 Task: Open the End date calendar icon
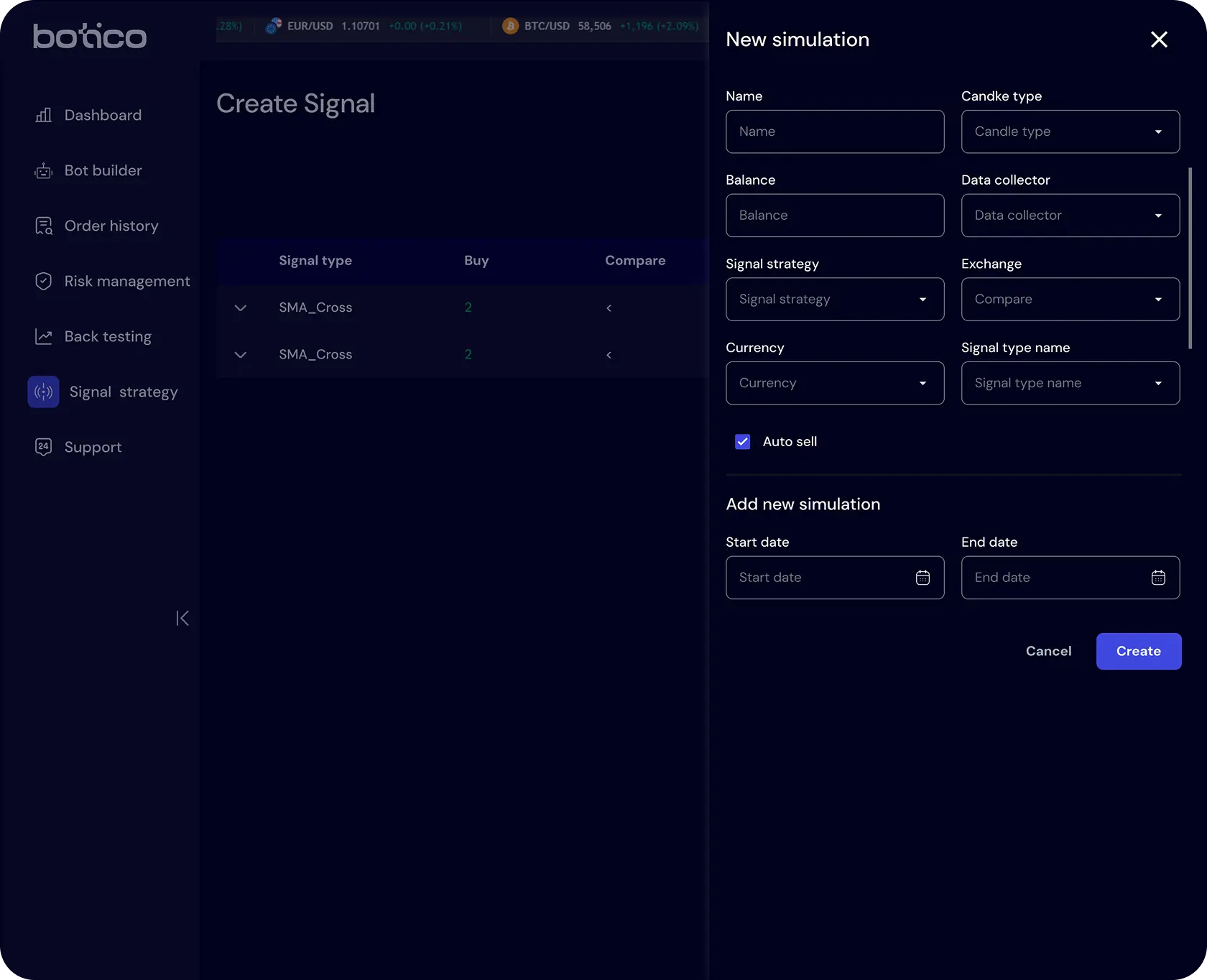click(1158, 578)
